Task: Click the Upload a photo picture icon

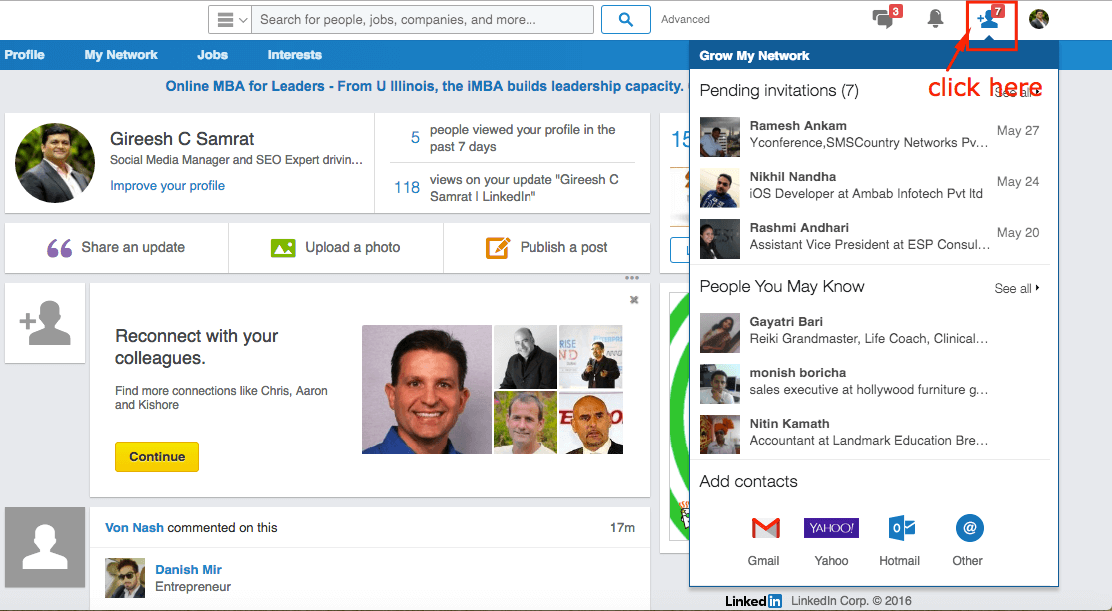Action: 283,248
